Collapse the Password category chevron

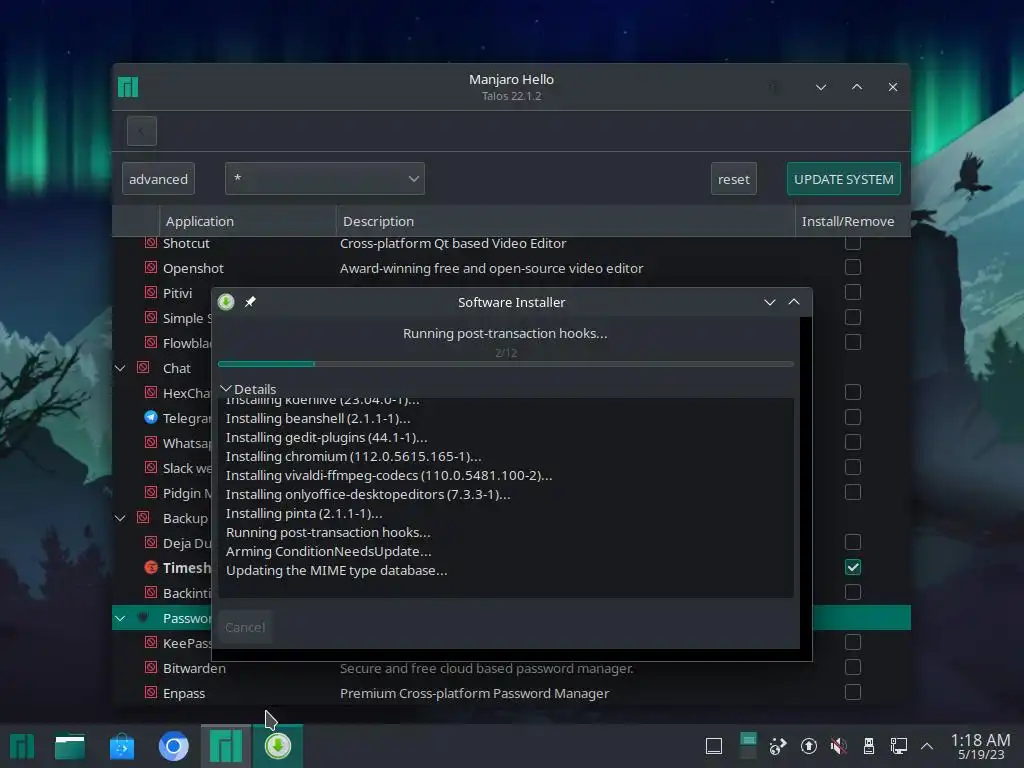point(120,618)
